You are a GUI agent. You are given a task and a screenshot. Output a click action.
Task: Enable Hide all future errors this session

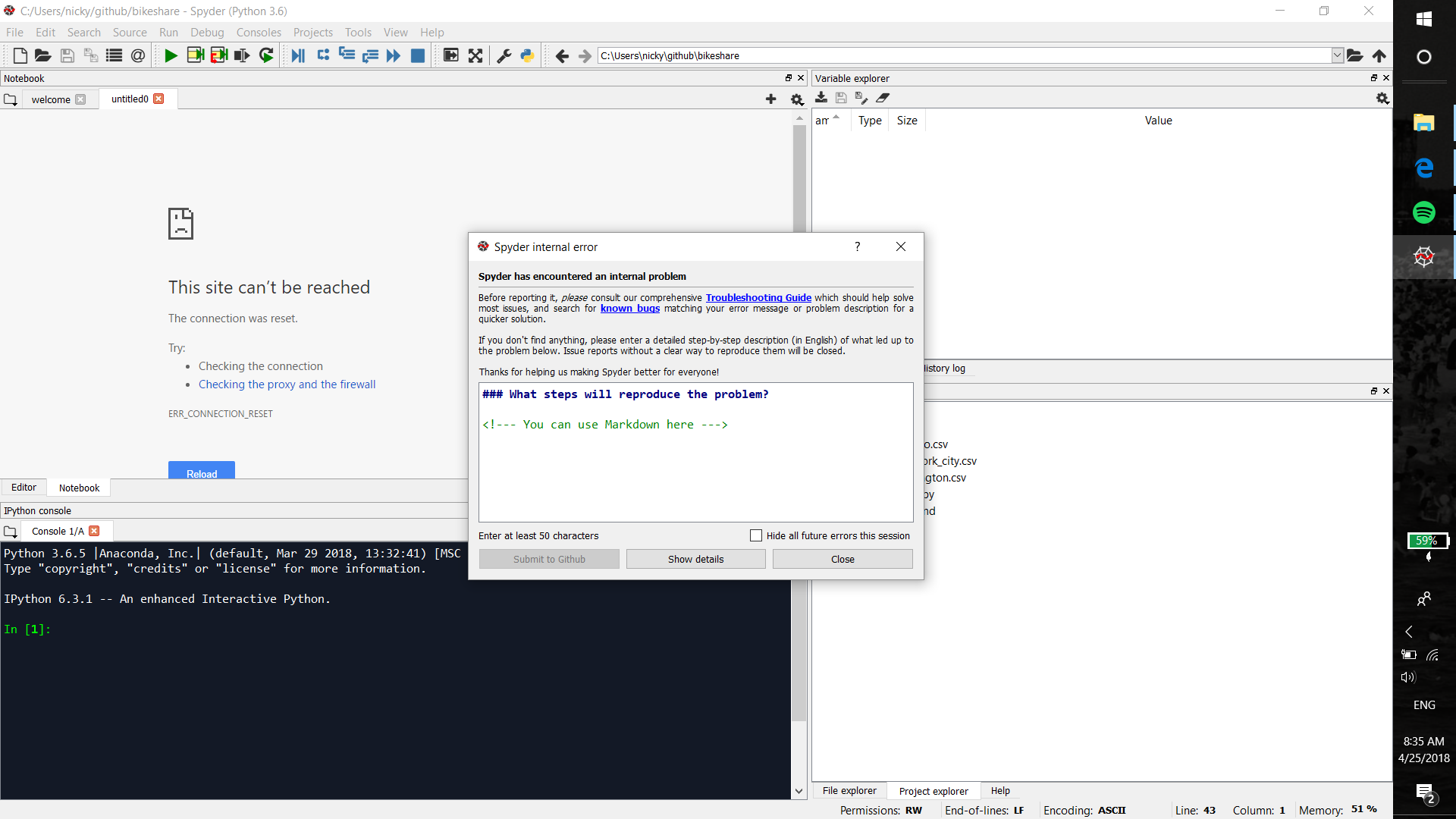[x=755, y=535]
